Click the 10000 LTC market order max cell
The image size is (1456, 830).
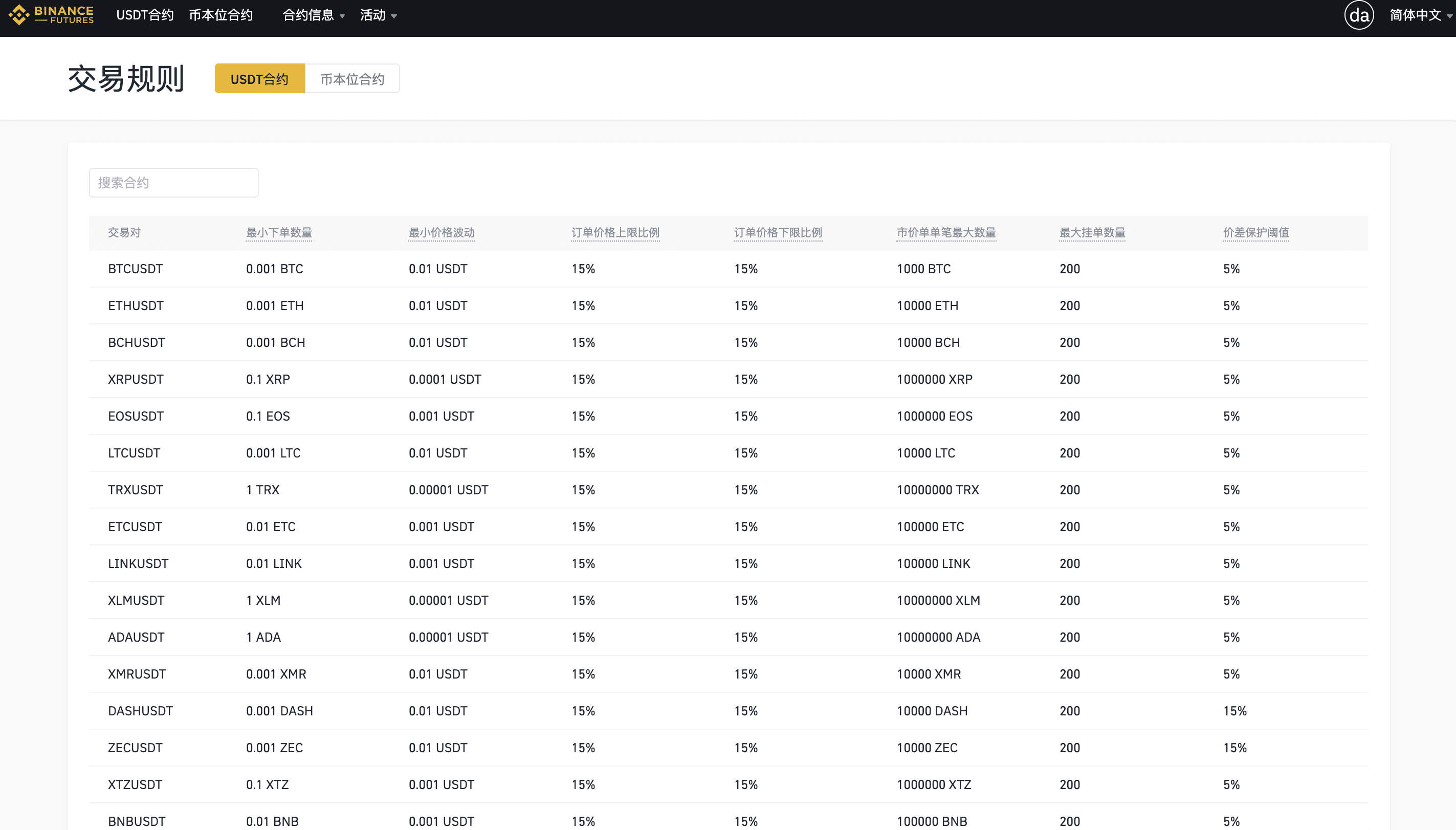tap(926, 453)
